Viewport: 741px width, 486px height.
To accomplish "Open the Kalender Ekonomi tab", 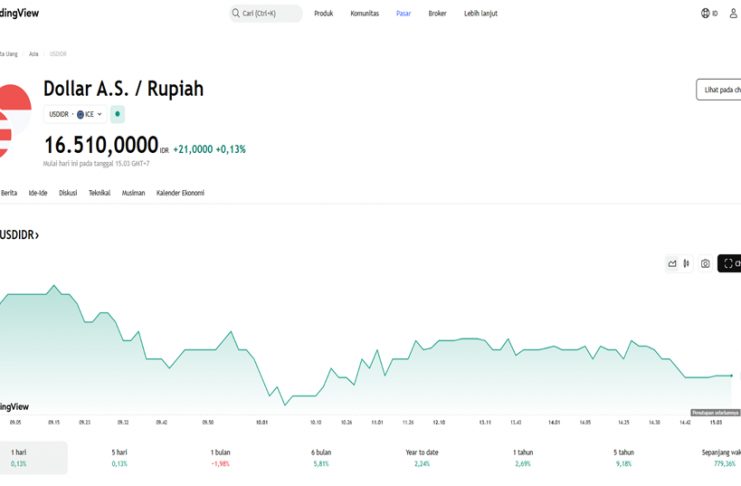I will coord(180,192).
